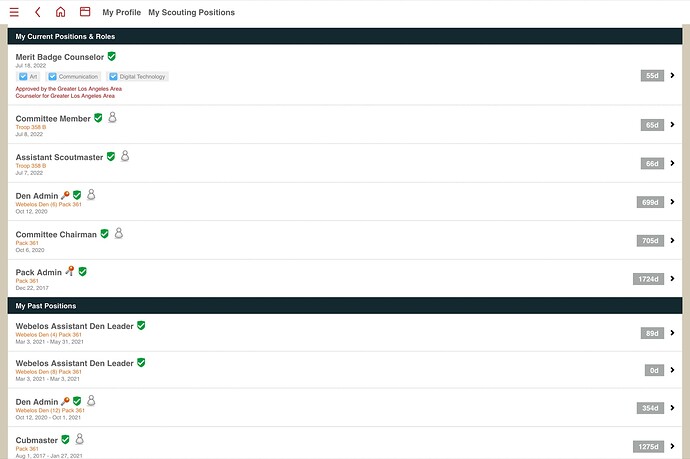Click green shield on Webelos Den (12) Den Admin

coord(77,401)
